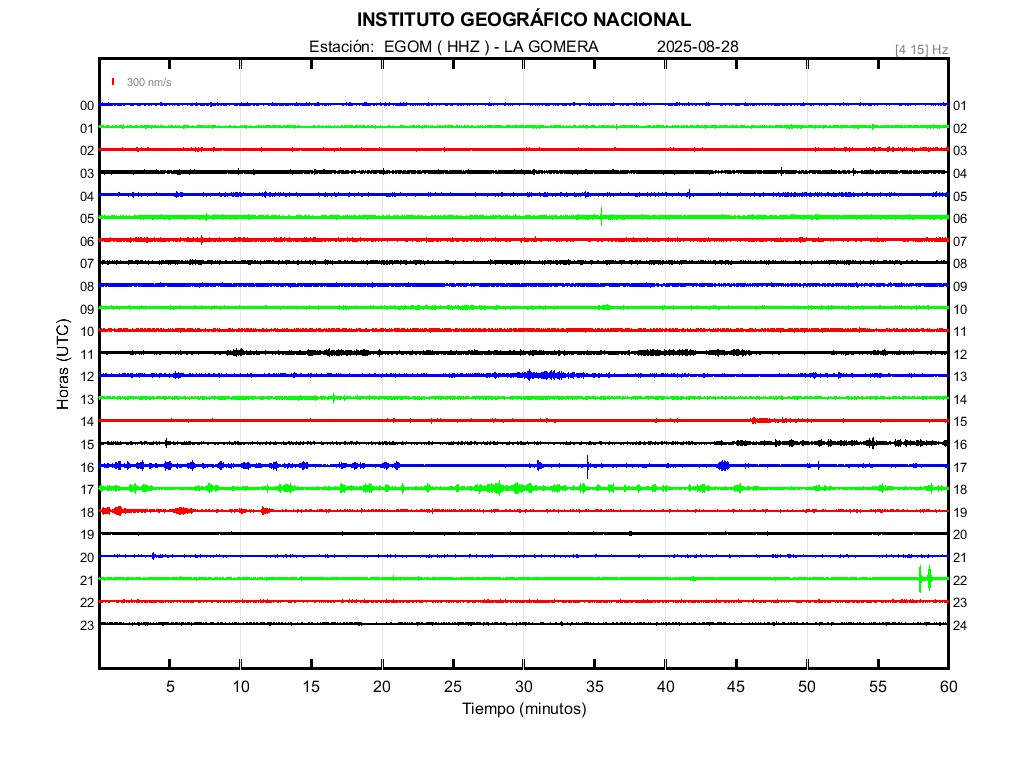Viewport: 1024px width, 768px height.
Task: Click minute tick label 30 on time axis
Action: (524, 686)
